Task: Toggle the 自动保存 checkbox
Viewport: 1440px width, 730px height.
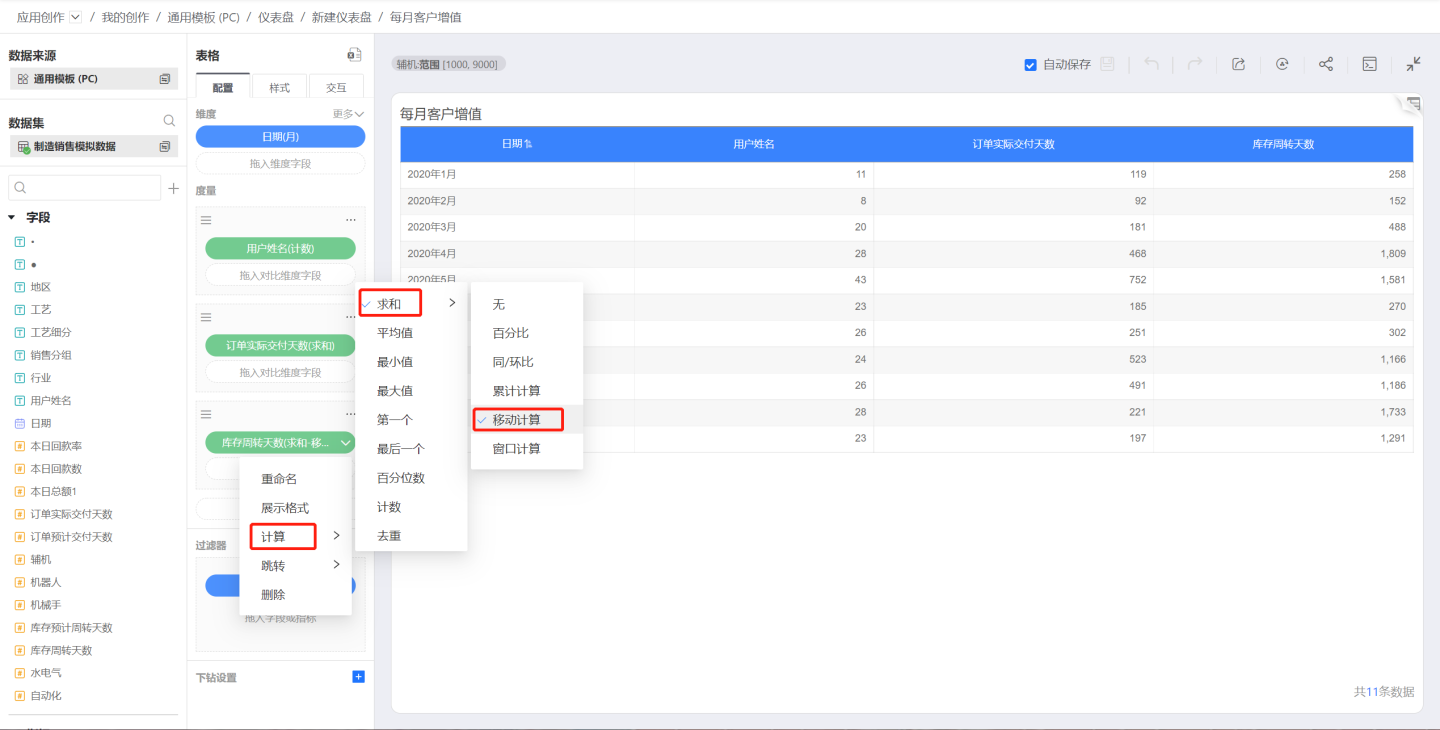Action: click(x=1030, y=65)
